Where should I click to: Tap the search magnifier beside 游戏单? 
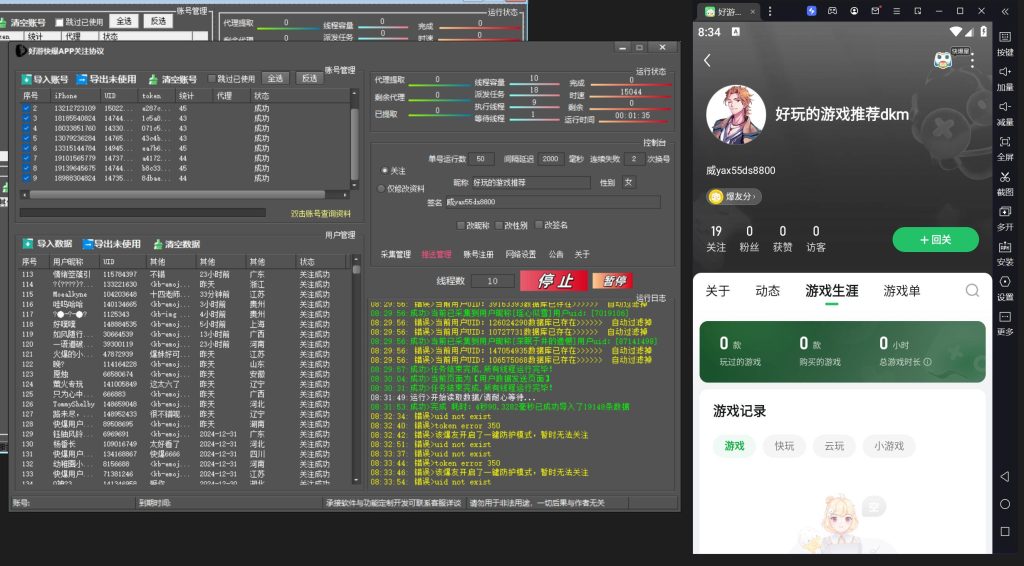[x=972, y=291]
